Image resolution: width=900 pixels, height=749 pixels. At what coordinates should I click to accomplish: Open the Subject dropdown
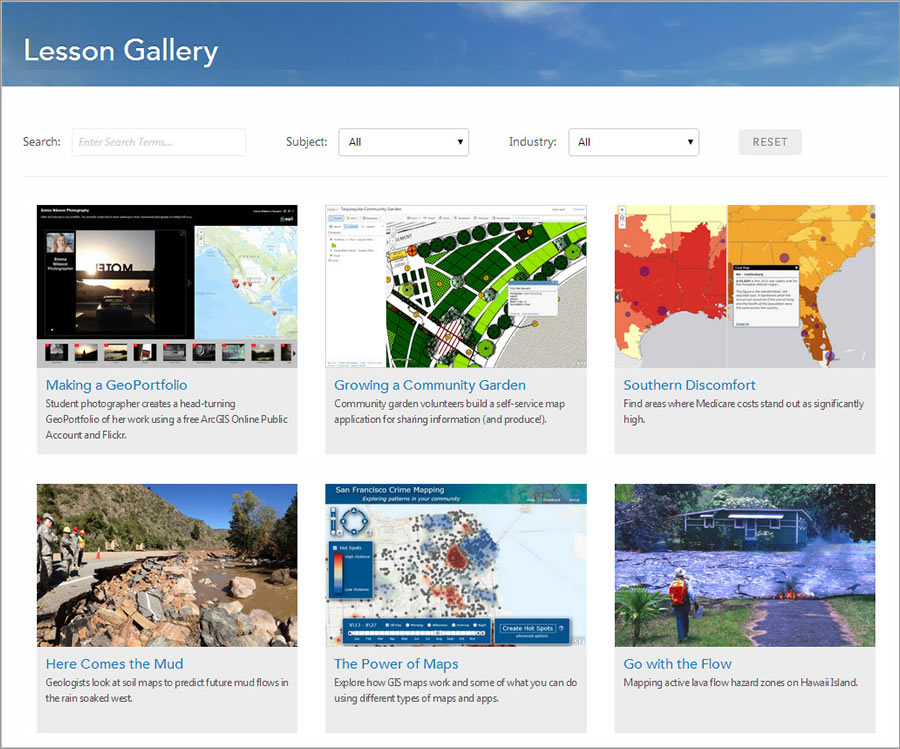(x=403, y=141)
